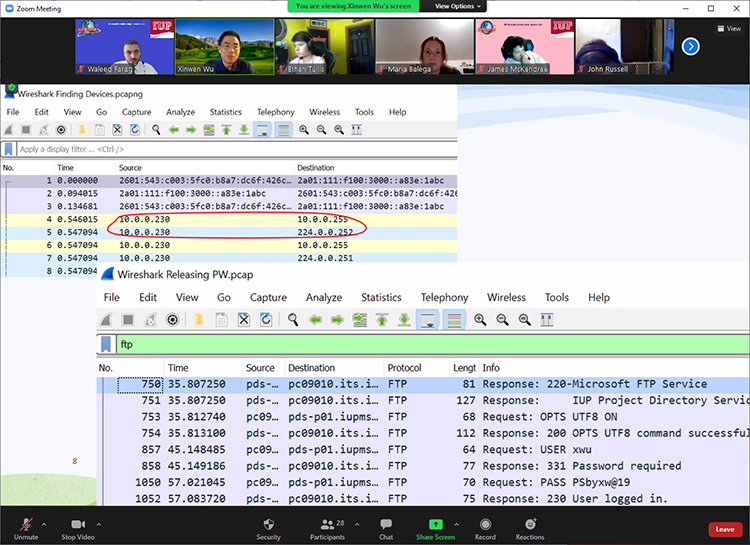The image size is (750, 545).
Task: Click the View layout button at top right
Action: pos(729,29)
